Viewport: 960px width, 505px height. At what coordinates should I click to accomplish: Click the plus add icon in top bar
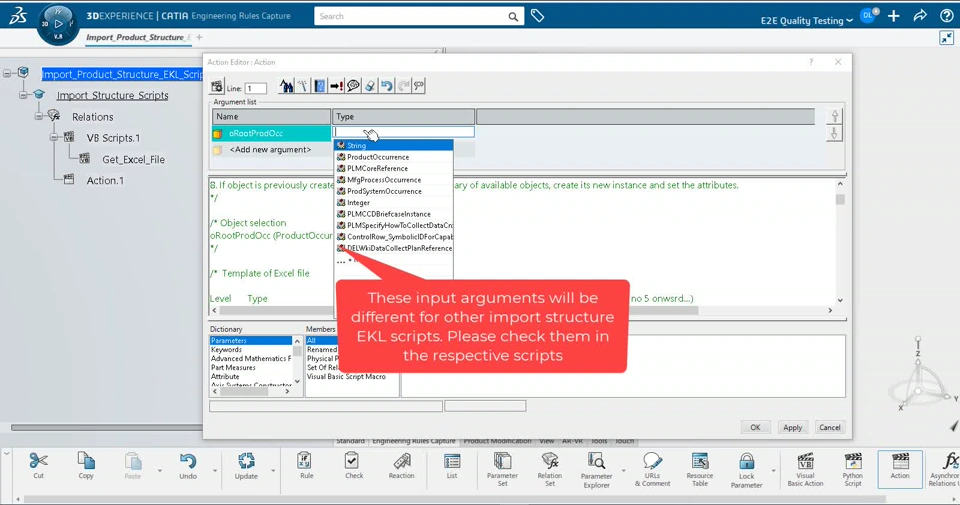tap(893, 17)
